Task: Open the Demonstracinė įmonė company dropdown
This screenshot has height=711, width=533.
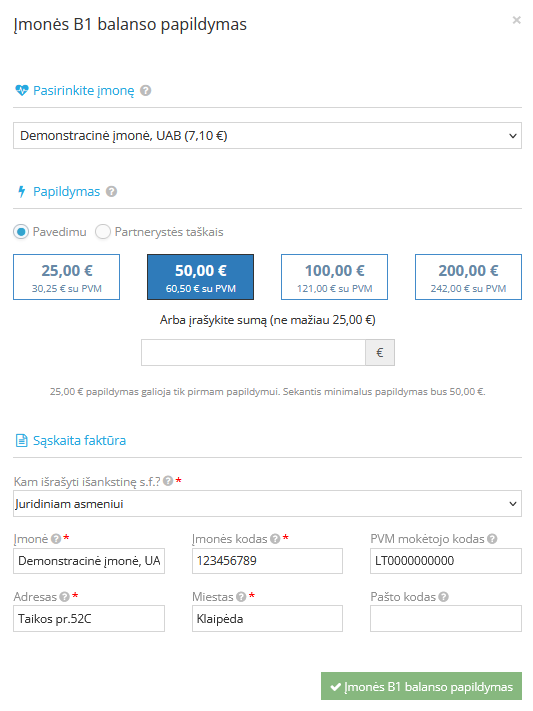Action: pos(267,136)
